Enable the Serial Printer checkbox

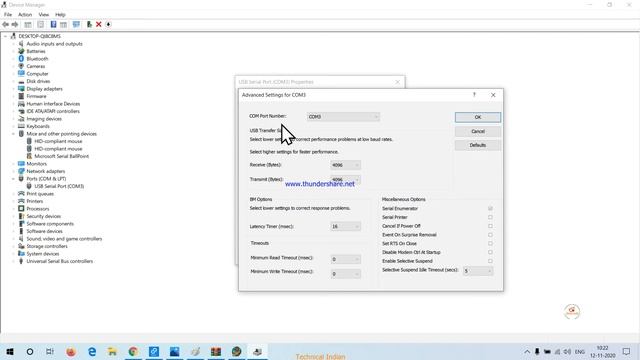[490, 217]
